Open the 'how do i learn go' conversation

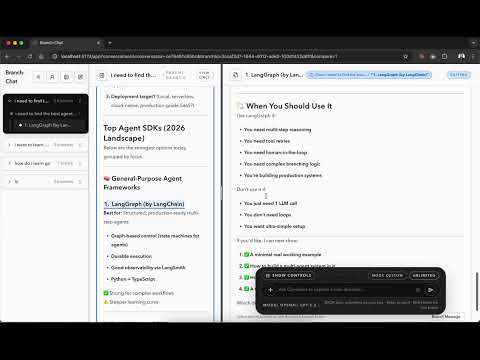coord(32,163)
